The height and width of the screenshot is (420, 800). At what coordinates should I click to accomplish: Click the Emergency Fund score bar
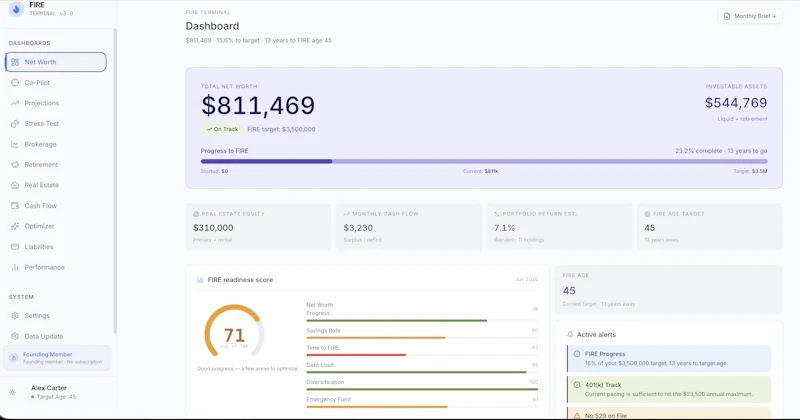[422, 407]
